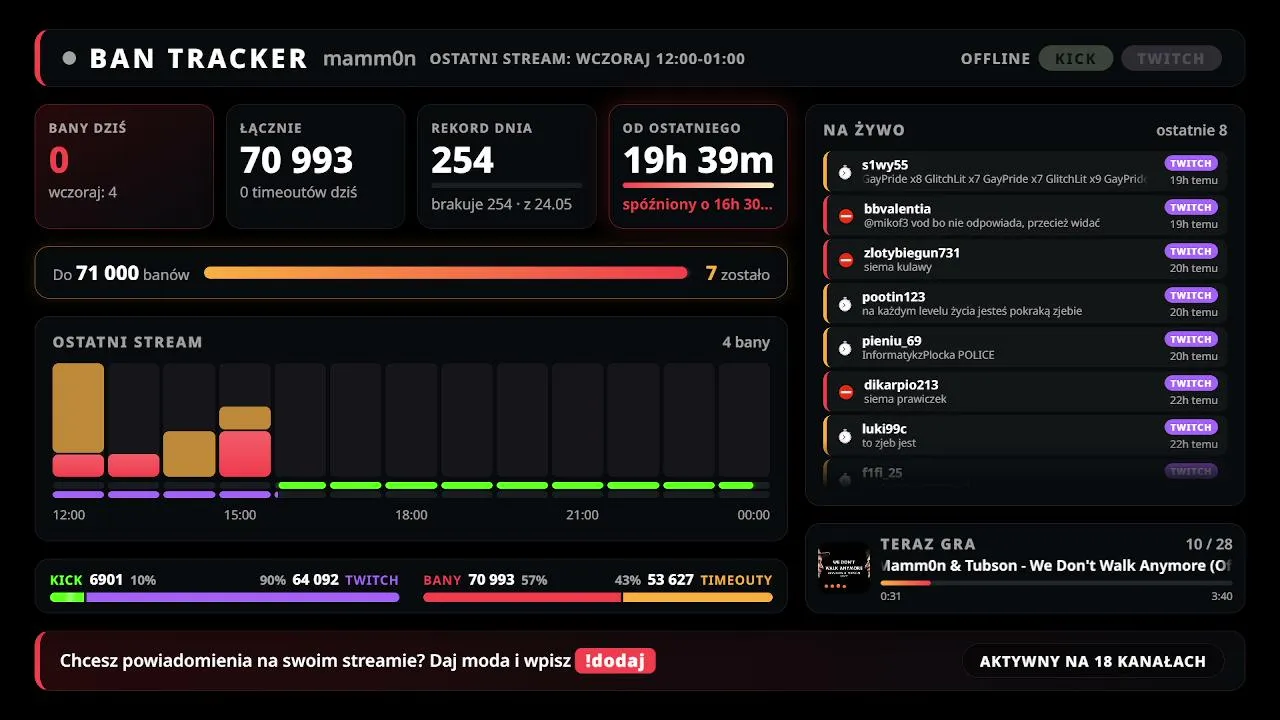Image resolution: width=1280 pixels, height=720 pixels.
Task: Click the 00:00 time label on chart
Action: pyautogui.click(x=753, y=515)
